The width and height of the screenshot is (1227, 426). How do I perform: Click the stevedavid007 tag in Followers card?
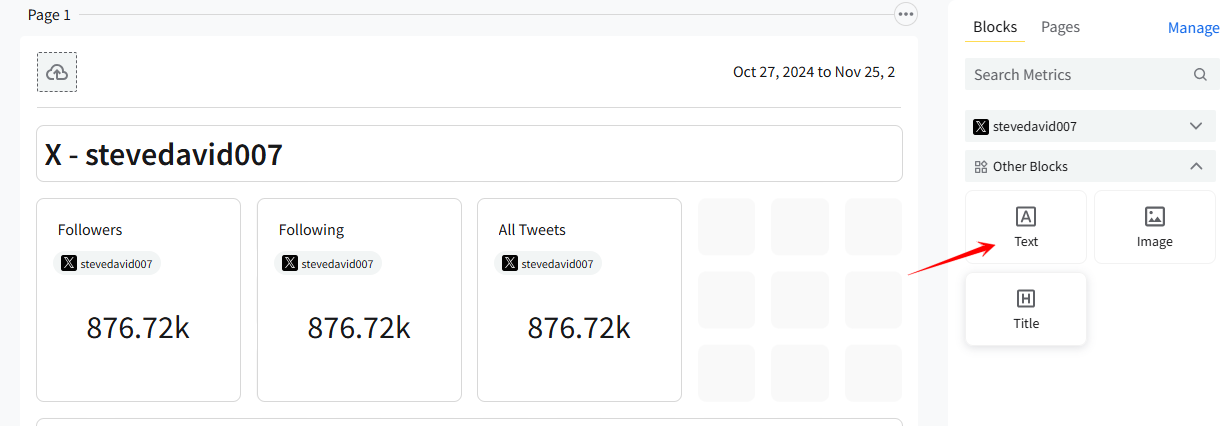tap(108, 264)
